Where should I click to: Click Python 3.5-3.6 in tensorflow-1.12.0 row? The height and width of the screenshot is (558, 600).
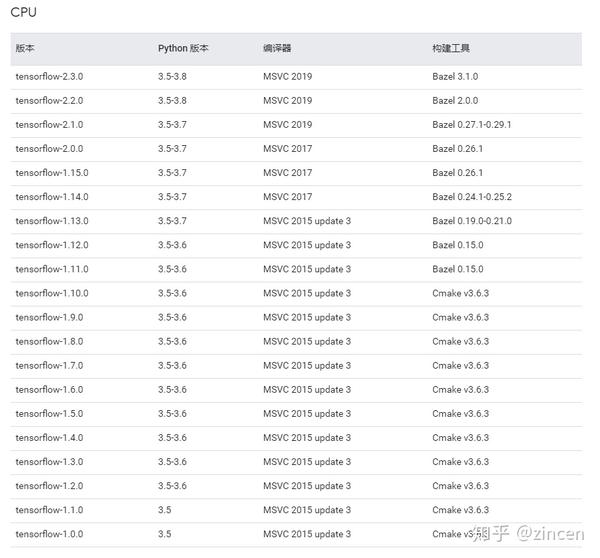(172, 245)
